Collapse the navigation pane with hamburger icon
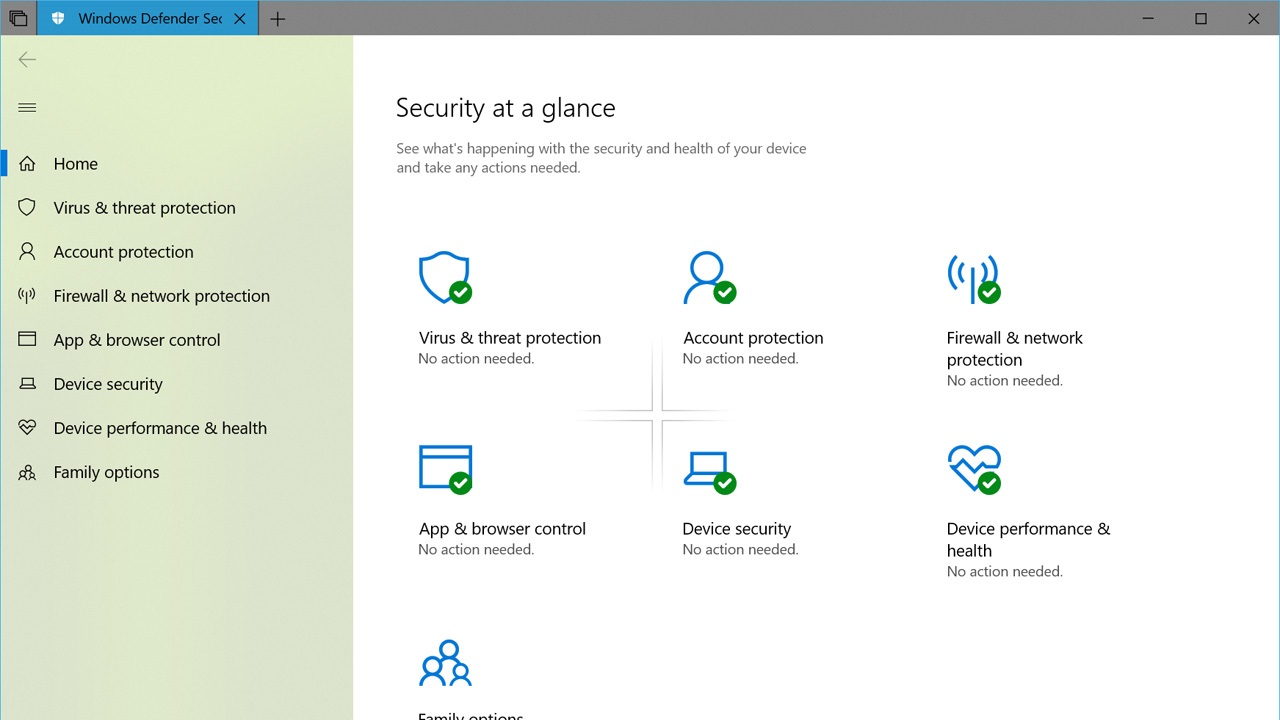This screenshot has width=1280, height=720. click(x=27, y=107)
